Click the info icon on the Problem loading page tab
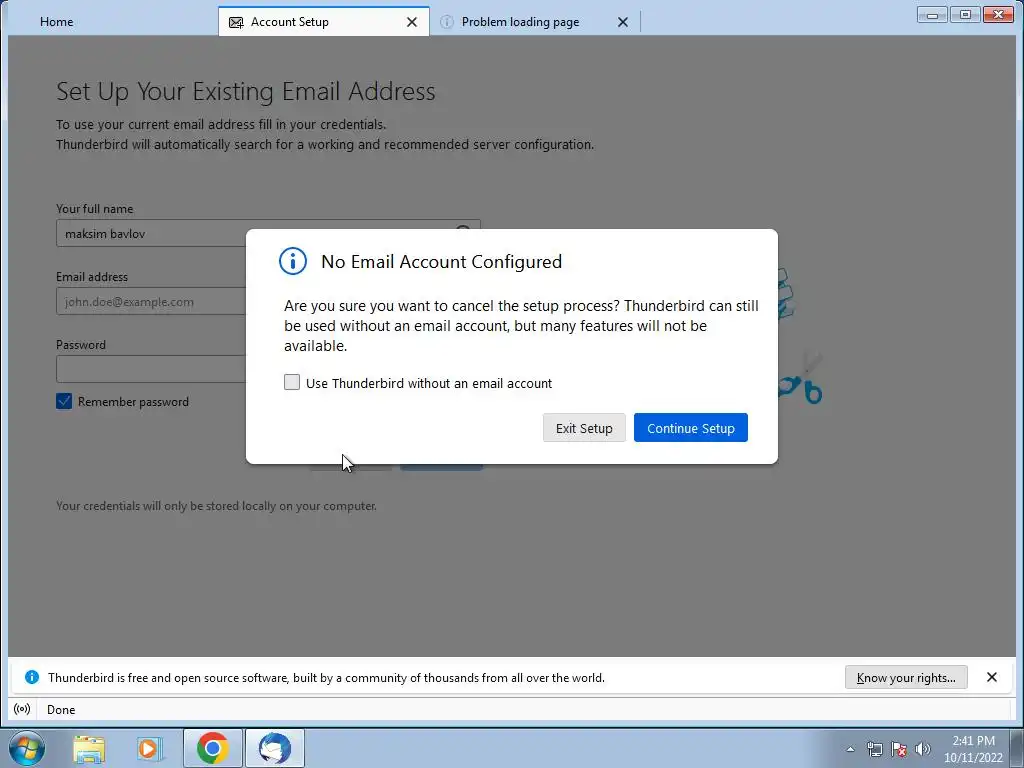1024x768 pixels. pyautogui.click(x=447, y=22)
